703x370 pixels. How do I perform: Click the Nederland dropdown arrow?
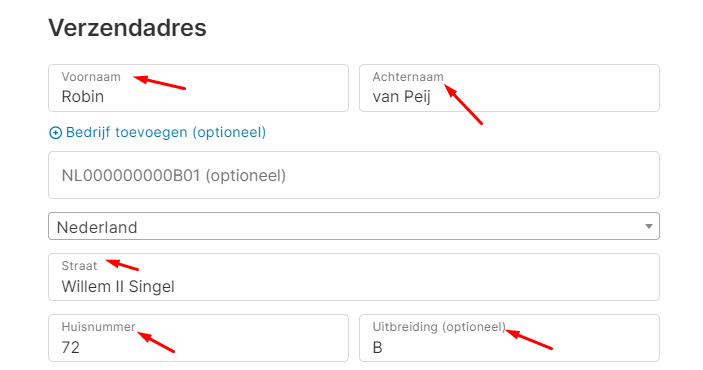648,226
